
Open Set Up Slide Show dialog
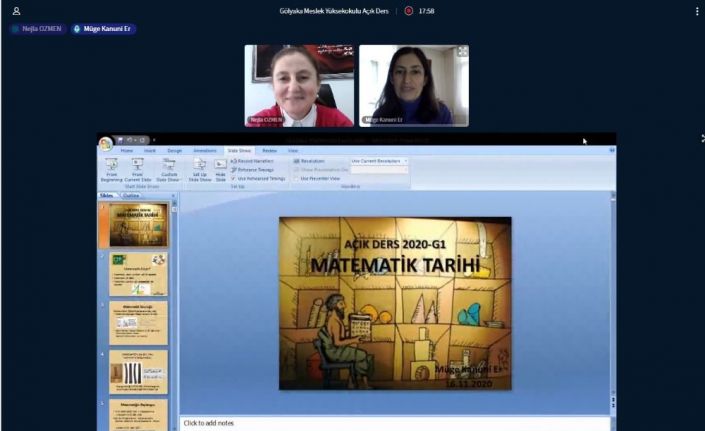click(x=200, y=170)
